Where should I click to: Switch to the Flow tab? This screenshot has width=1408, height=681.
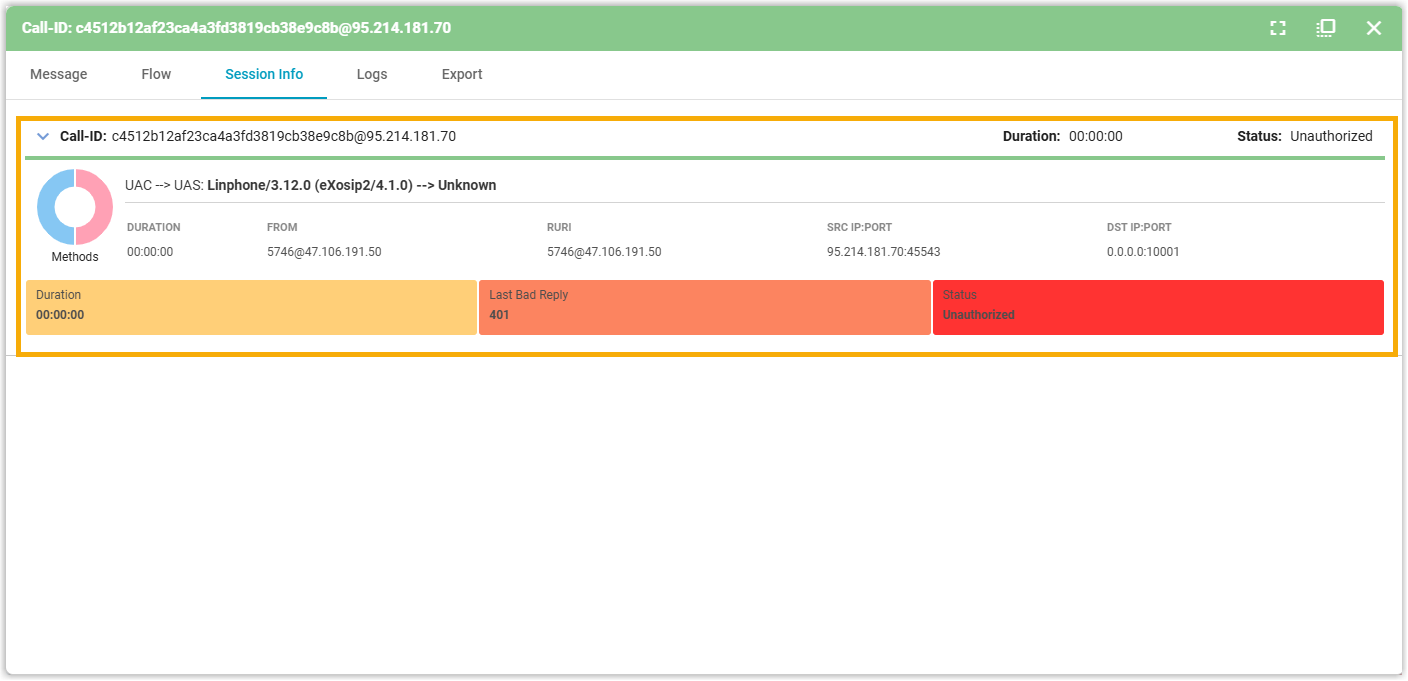pyautogui.click(x=156, y=74)
